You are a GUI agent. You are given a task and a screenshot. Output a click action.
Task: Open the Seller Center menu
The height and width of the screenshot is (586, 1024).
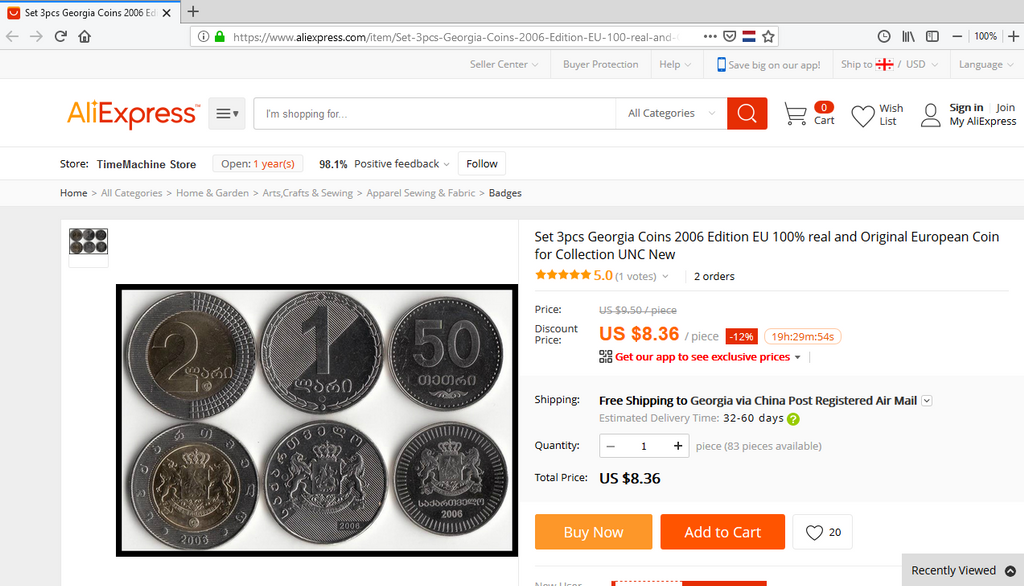coord(504,64)
